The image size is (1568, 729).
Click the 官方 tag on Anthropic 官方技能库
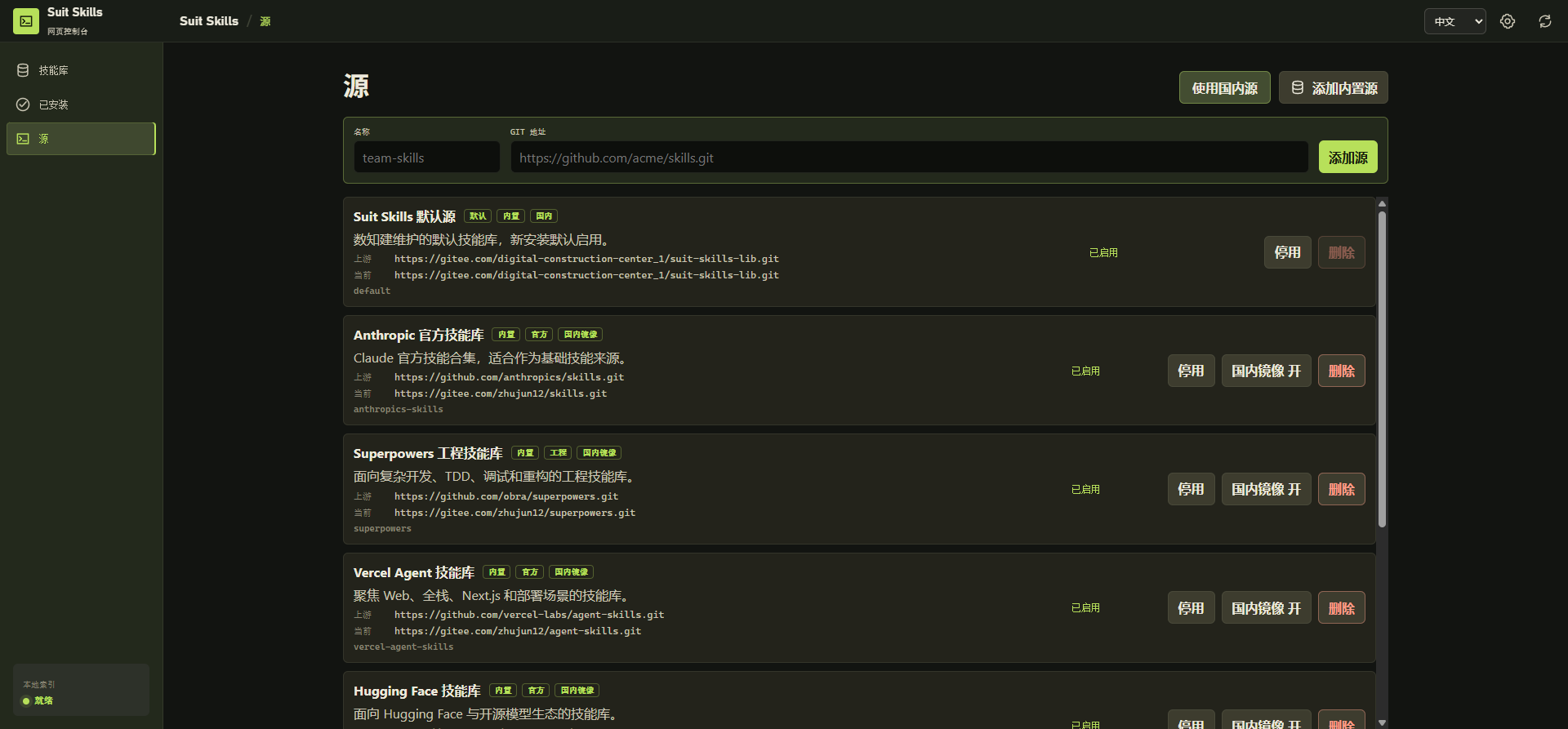pyautogui.click(x=539, y=335)
